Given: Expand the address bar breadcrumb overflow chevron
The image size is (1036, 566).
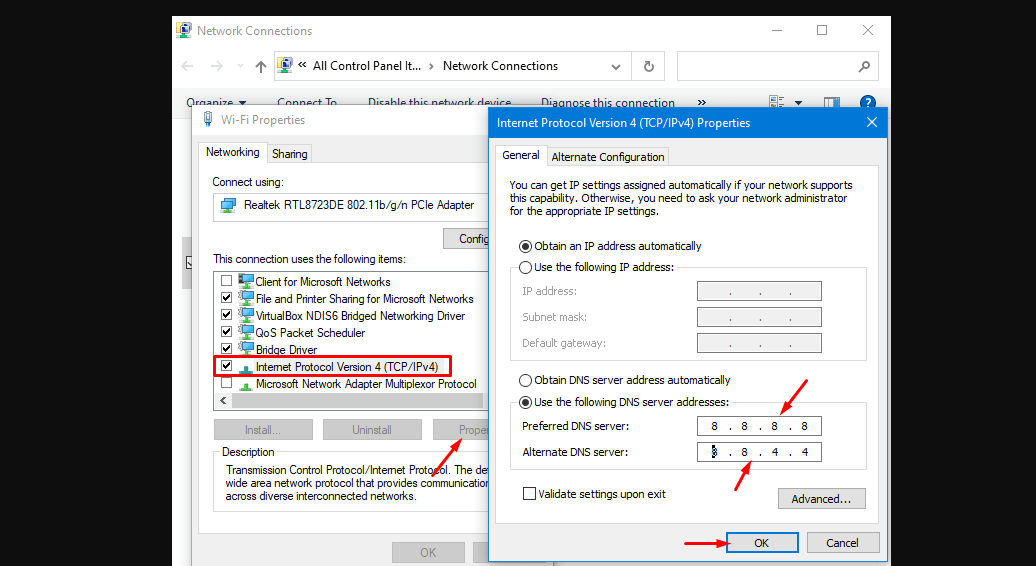Looking at the screenshot, I should [302, 65].
